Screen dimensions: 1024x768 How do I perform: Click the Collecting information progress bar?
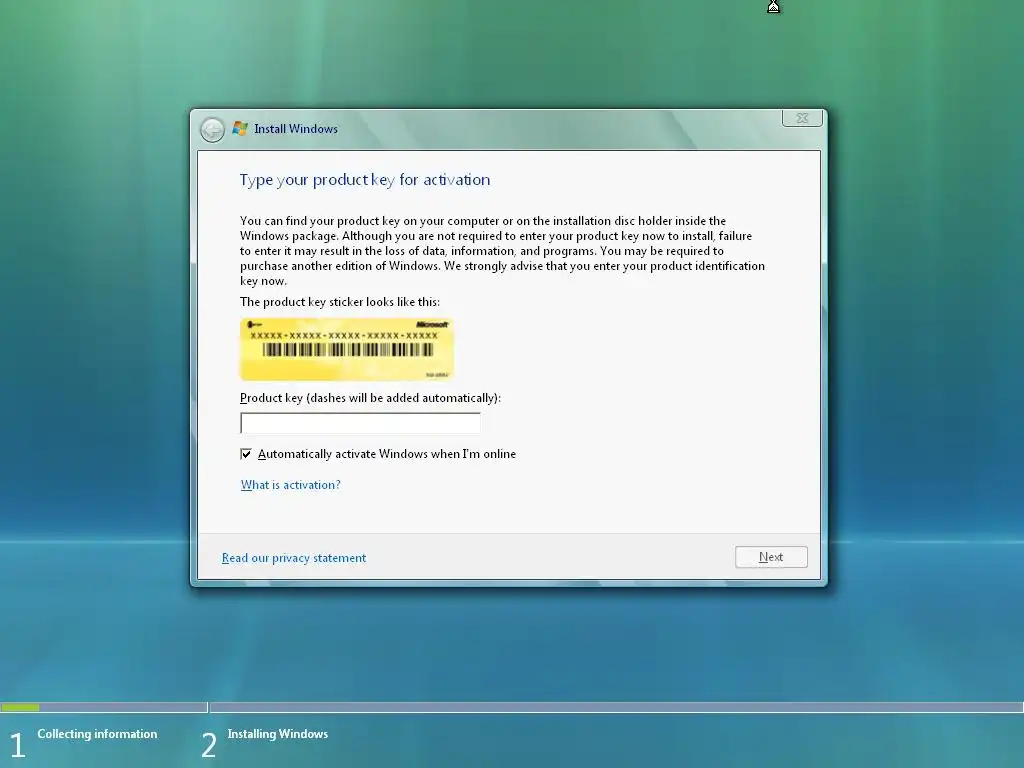[104, 707]
